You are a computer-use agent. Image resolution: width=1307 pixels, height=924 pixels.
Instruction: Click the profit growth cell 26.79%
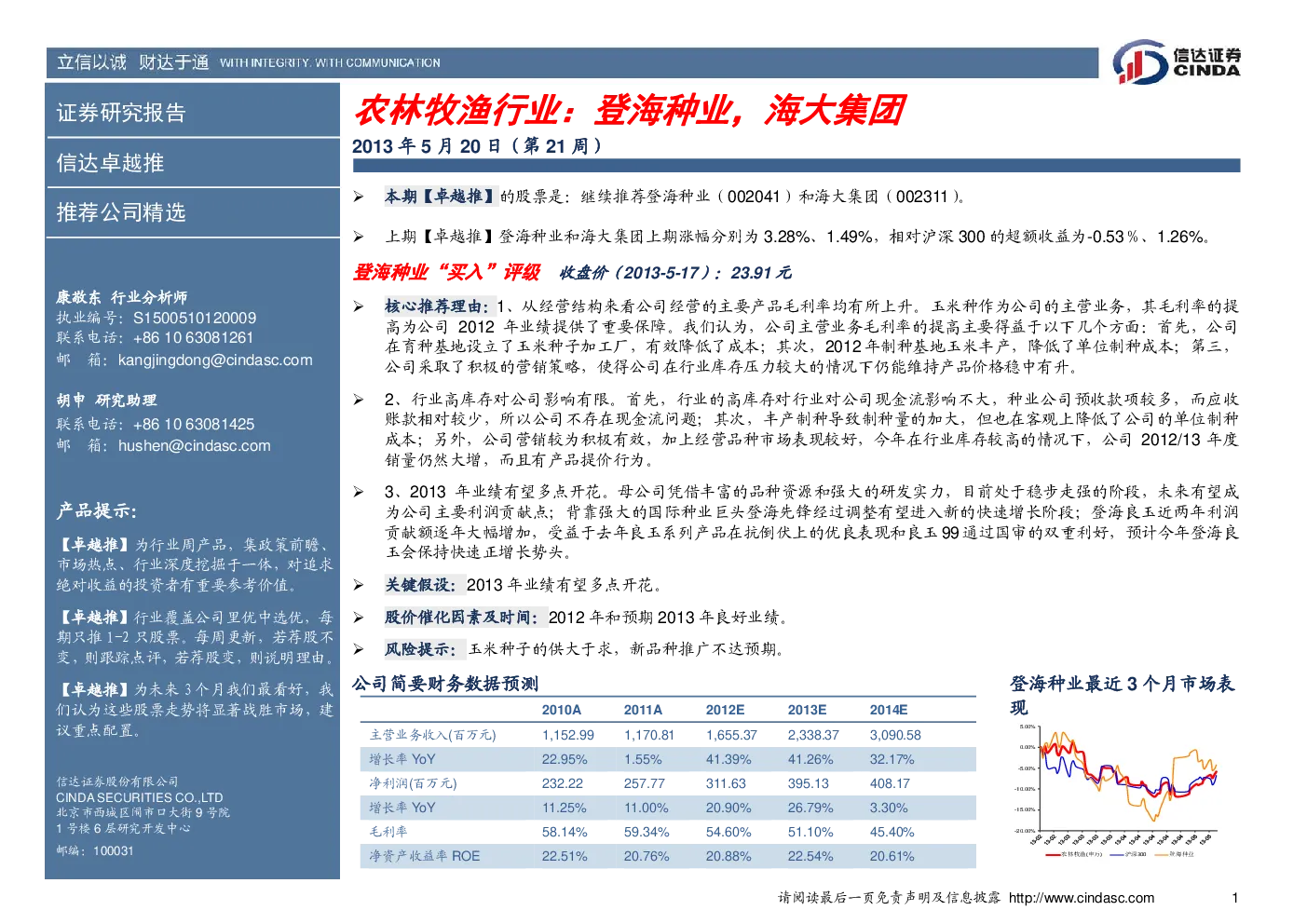[x=810, y=808]
